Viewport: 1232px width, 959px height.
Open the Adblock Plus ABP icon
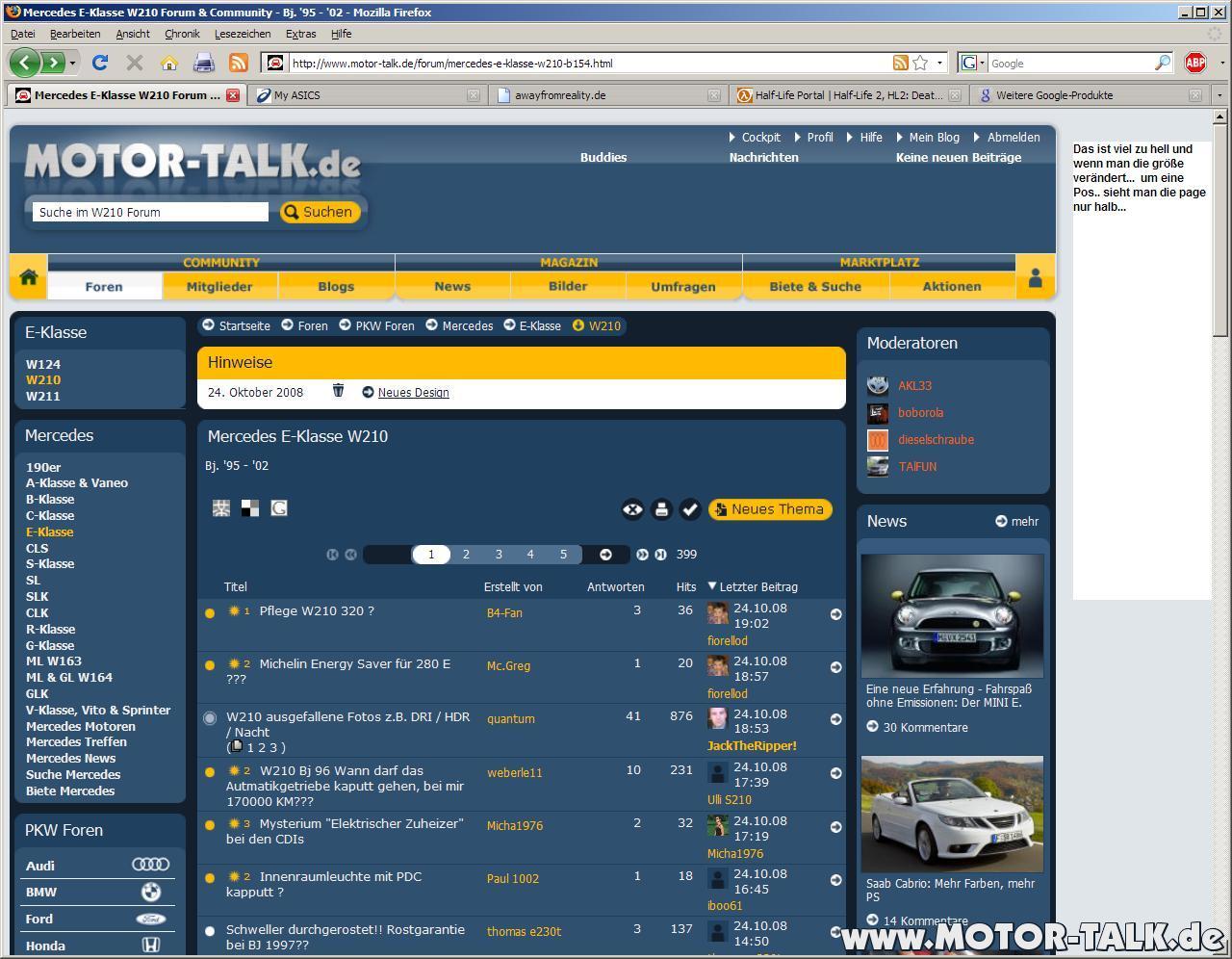click(1195, 64)
